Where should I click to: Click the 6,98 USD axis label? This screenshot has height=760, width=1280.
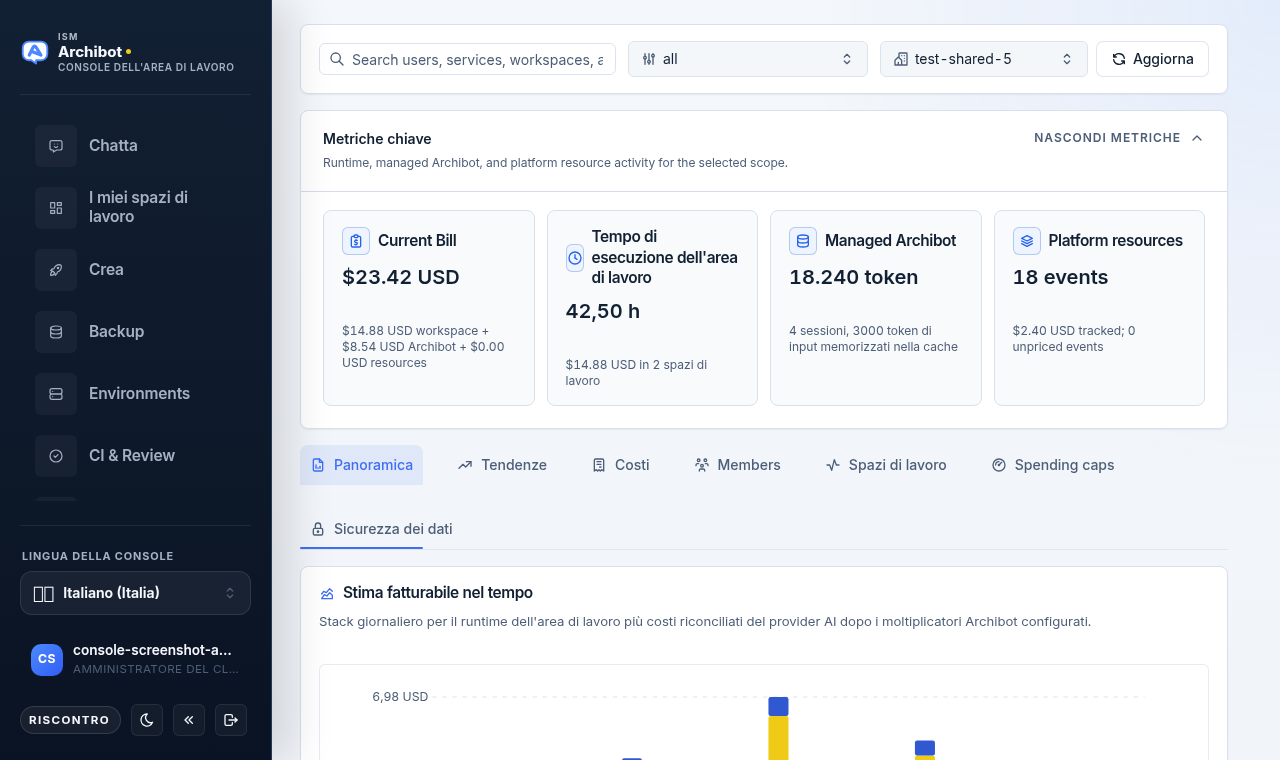400,697
